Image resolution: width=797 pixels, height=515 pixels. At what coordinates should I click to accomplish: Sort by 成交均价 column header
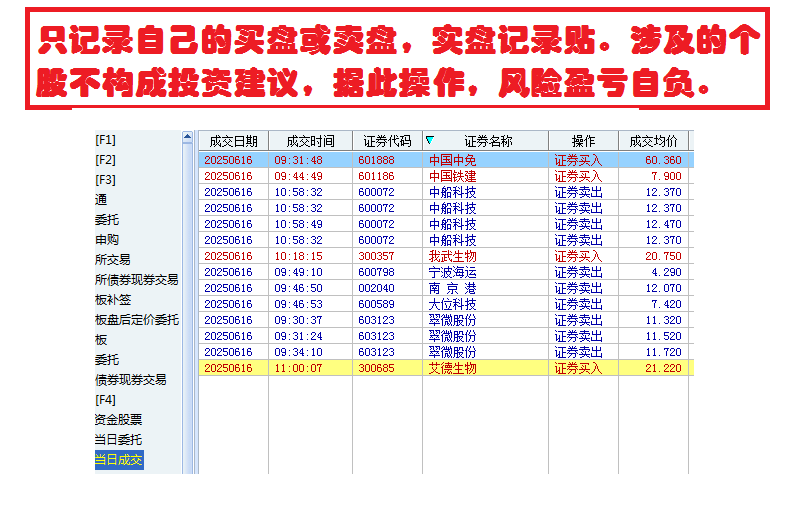pos(654,141)
